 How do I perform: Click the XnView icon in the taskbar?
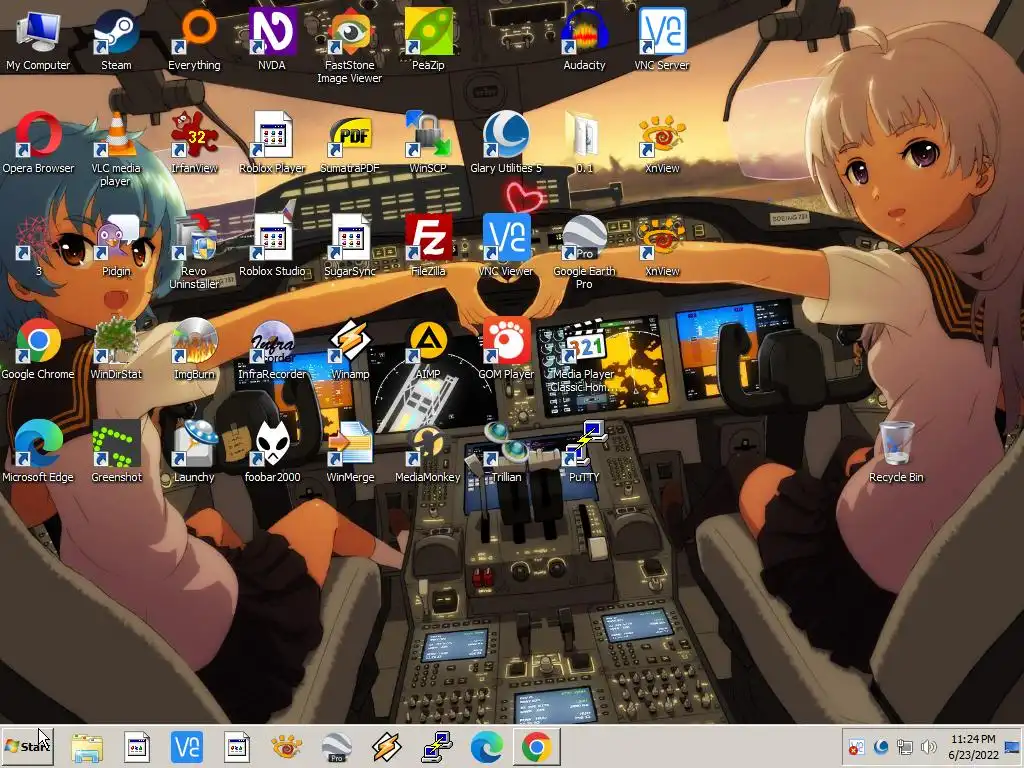(x=286, y=747)
